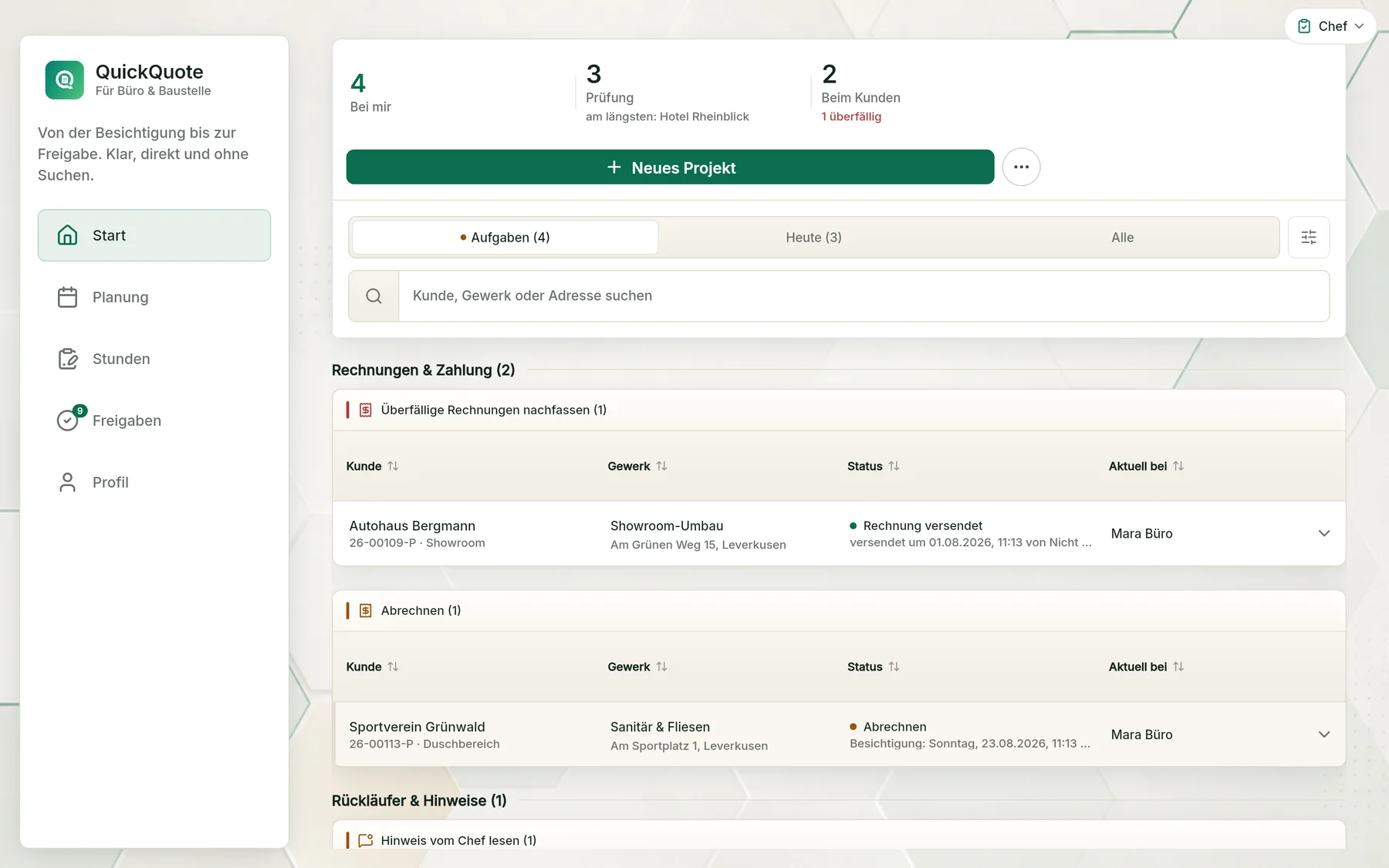
Task: Open the Chef role dropdown
Action: pos(1330,26)
